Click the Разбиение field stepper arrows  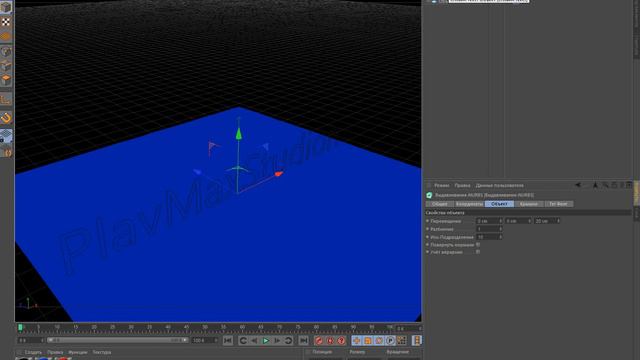501,229
